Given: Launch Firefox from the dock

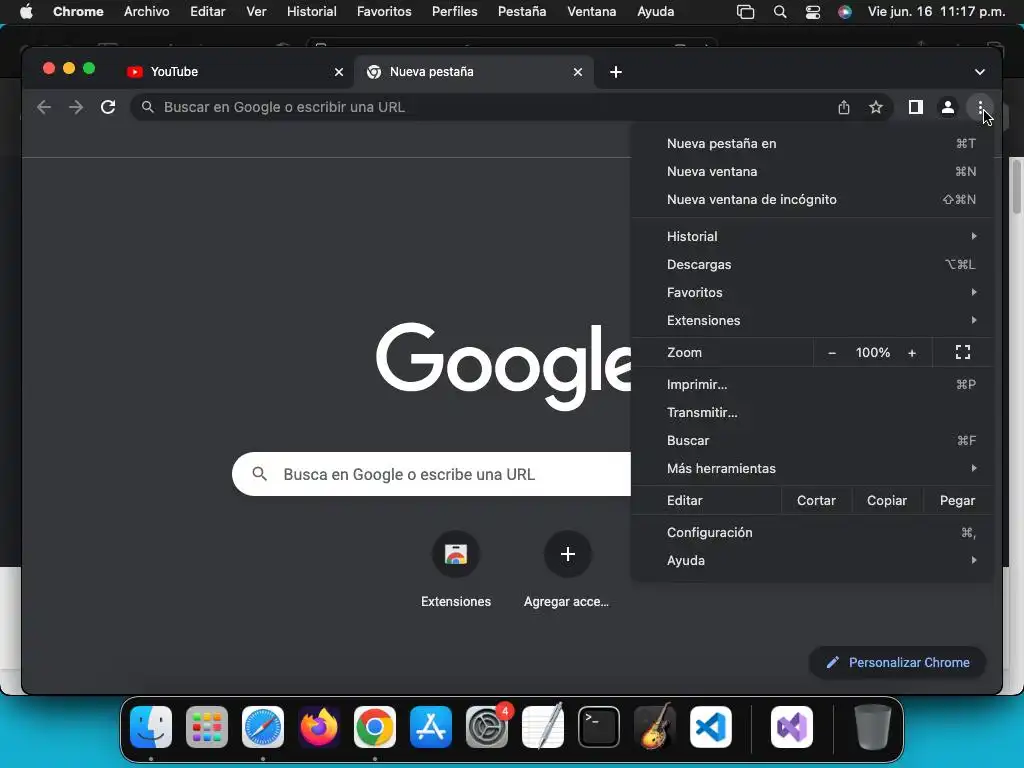Looking at the screenshot, I should click(319, 727).
